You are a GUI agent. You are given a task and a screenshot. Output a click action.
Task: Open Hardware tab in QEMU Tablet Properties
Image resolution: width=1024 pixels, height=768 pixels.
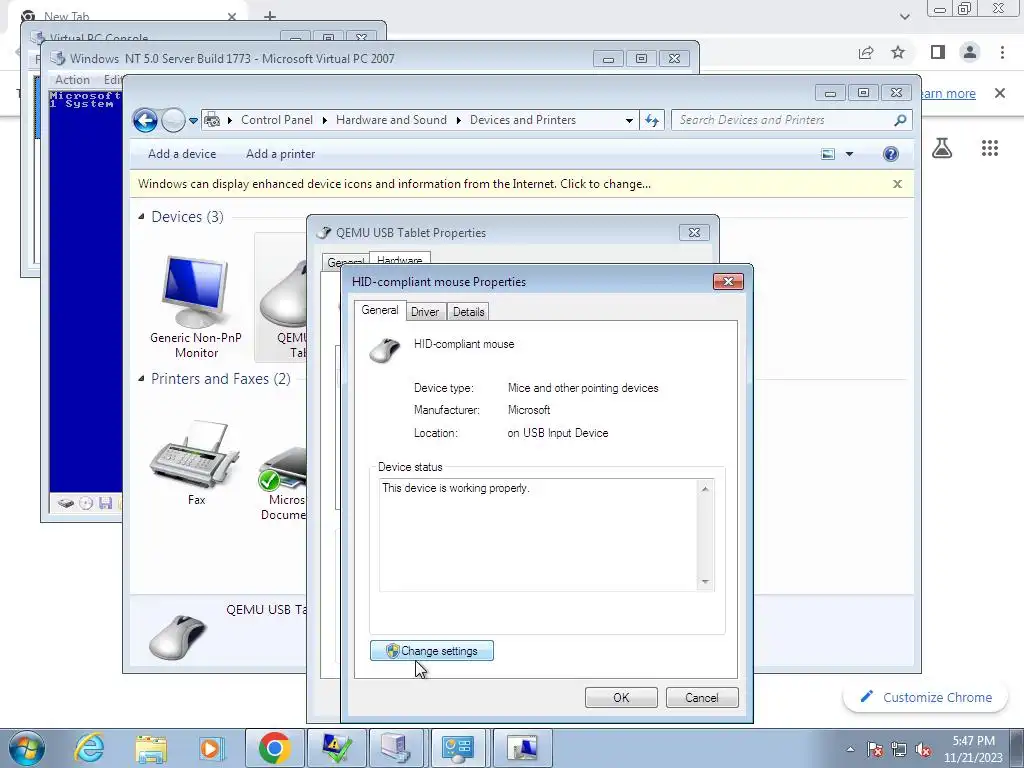(400, 259)
